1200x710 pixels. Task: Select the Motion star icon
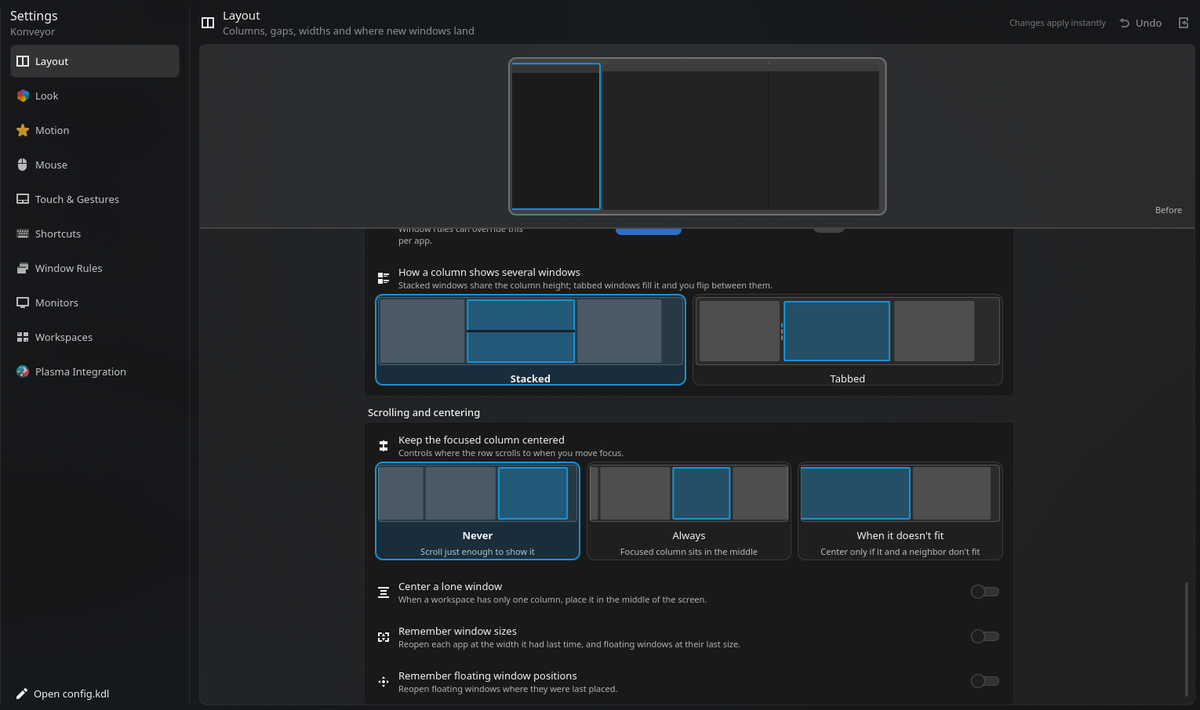point(23,130)
